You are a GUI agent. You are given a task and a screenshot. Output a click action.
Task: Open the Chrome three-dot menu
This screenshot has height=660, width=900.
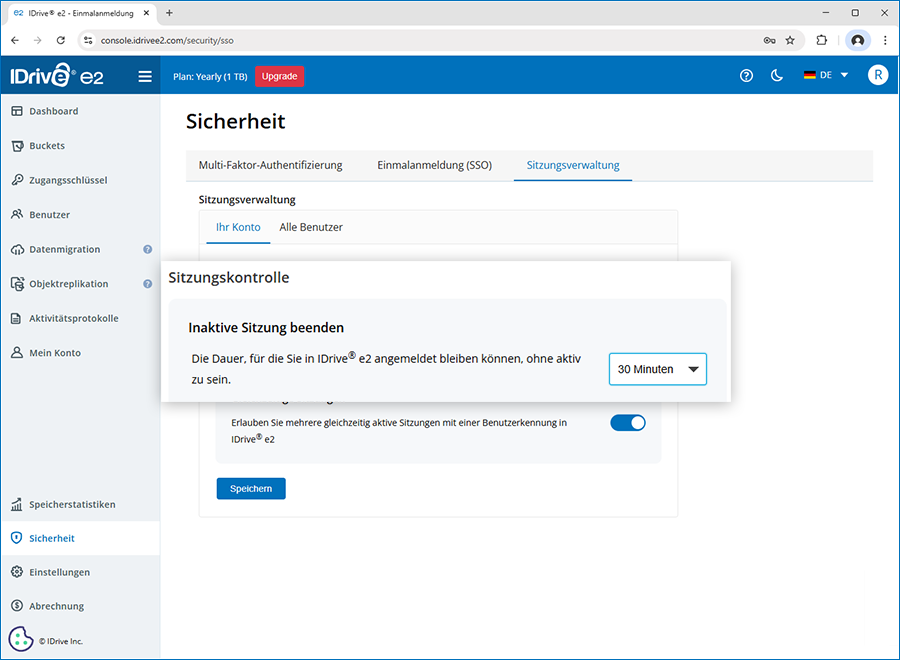(885, 40)
